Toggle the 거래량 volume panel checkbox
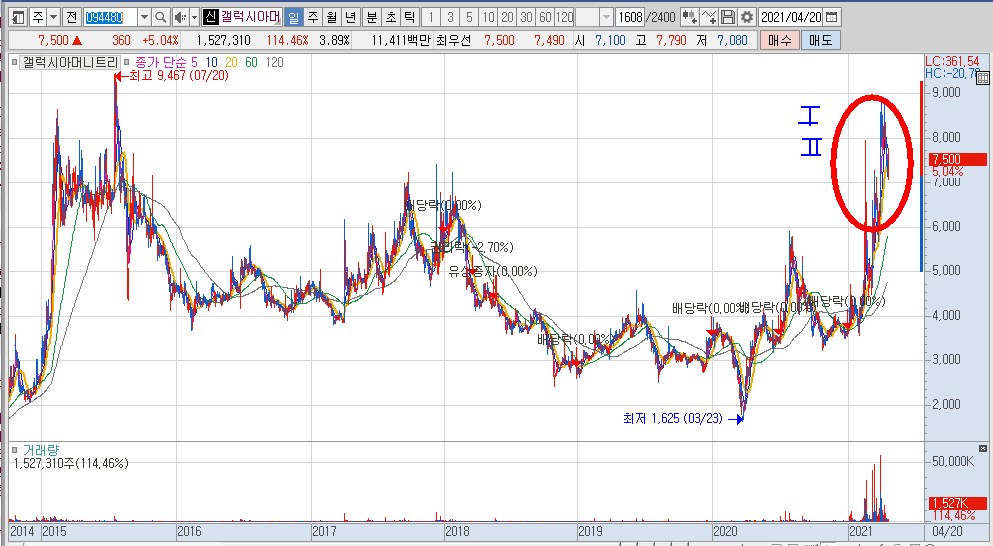The image size is (993, 546). (x=14, y=451)
